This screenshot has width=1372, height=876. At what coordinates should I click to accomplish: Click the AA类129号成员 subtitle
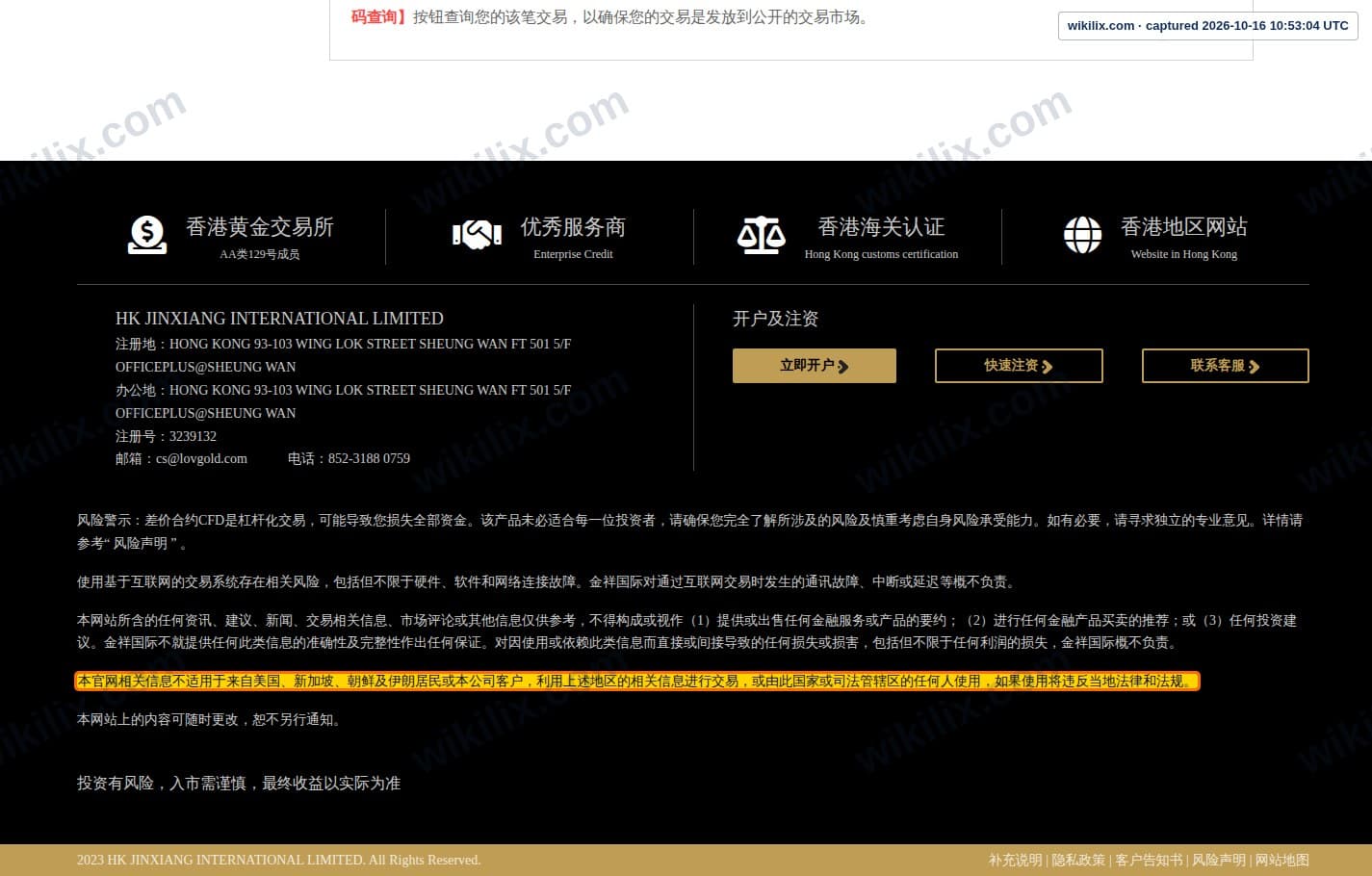pos(260,254)
